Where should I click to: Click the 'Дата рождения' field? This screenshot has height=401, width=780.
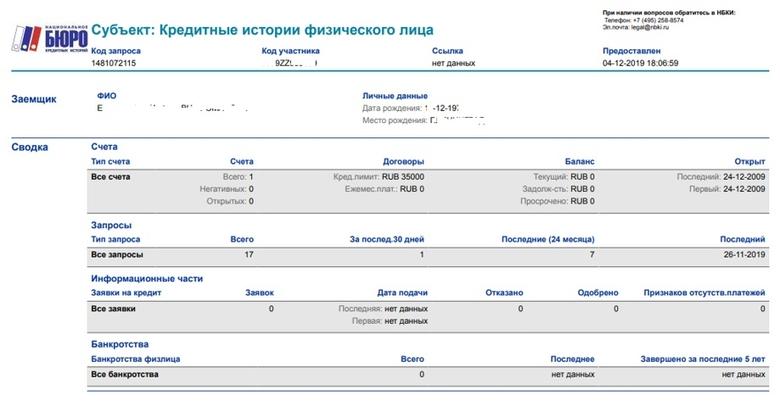point(410,108)
